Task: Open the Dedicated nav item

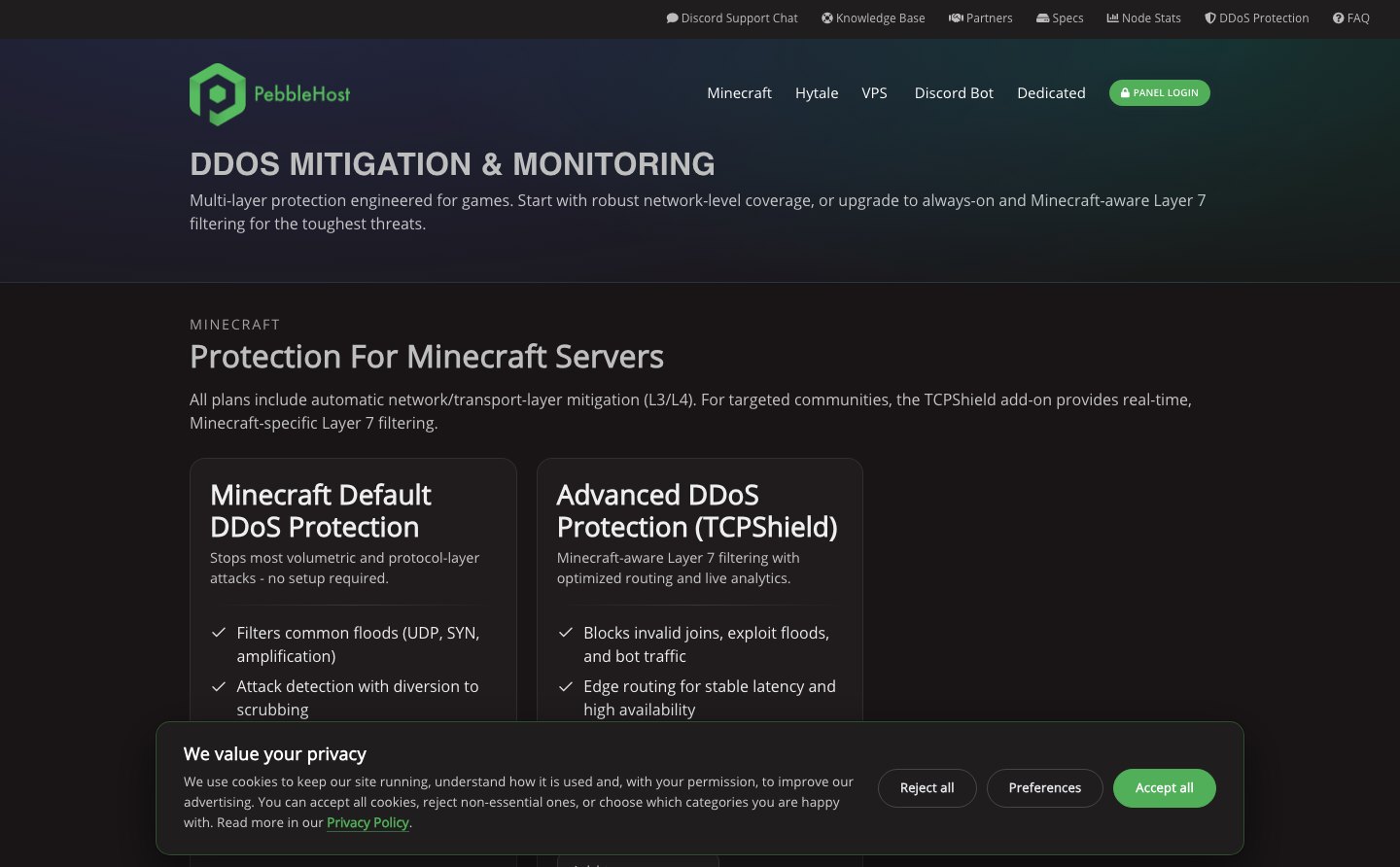Action: pos(1051,93)
